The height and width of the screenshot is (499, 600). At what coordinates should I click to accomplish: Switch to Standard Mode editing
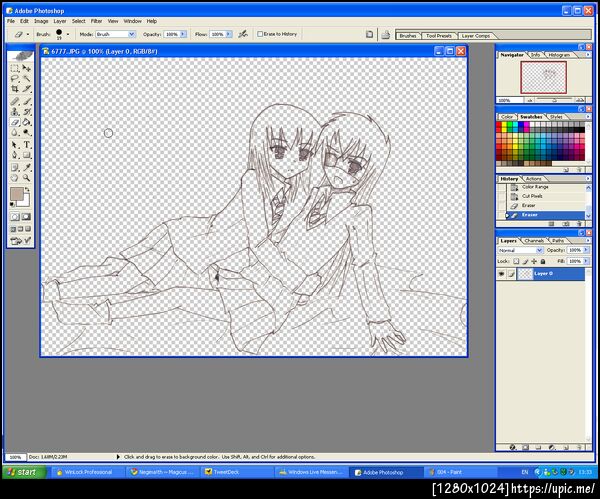(x=15, y=217)
